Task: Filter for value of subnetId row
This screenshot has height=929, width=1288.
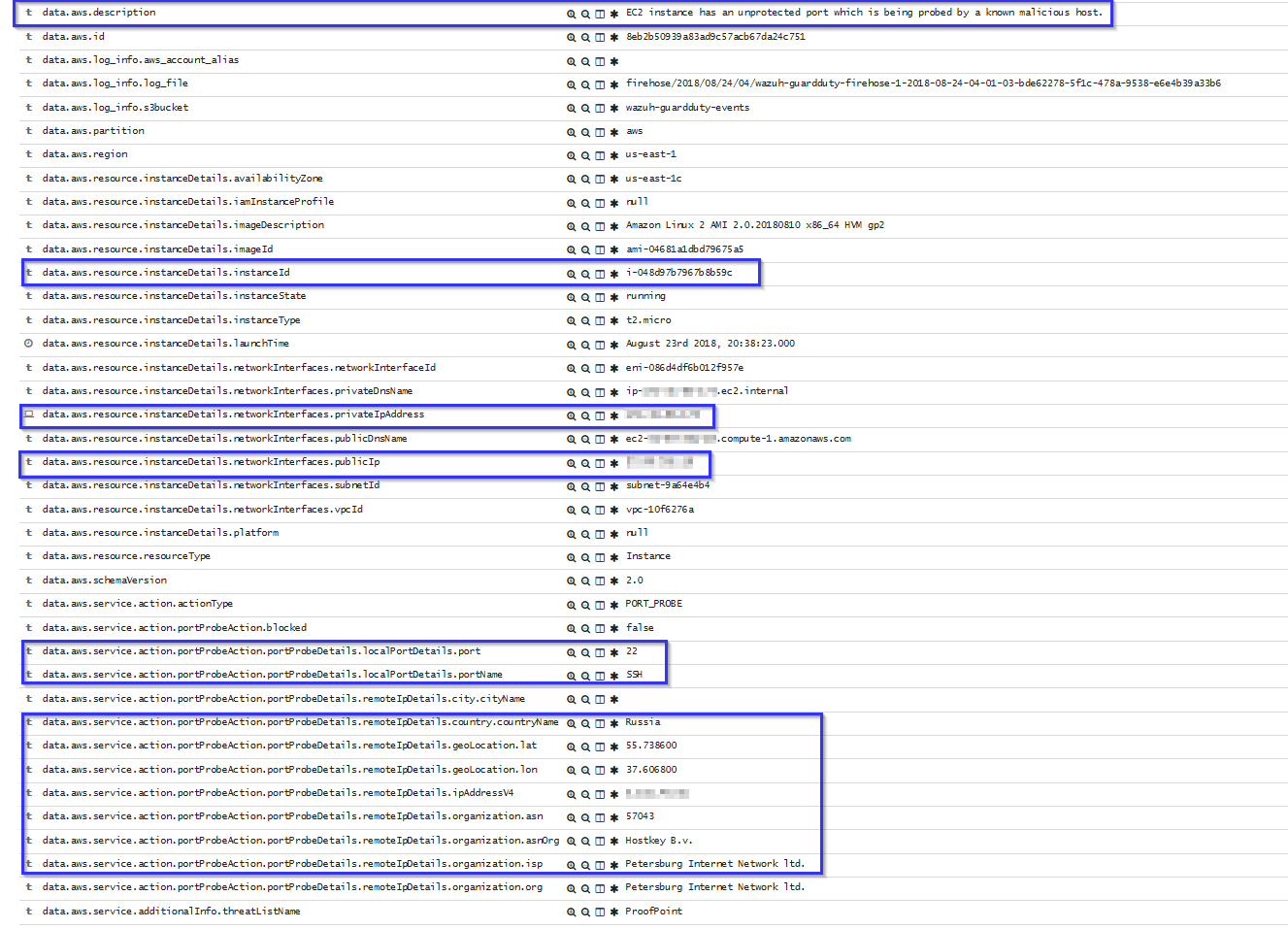Action: tap(571, 486)
